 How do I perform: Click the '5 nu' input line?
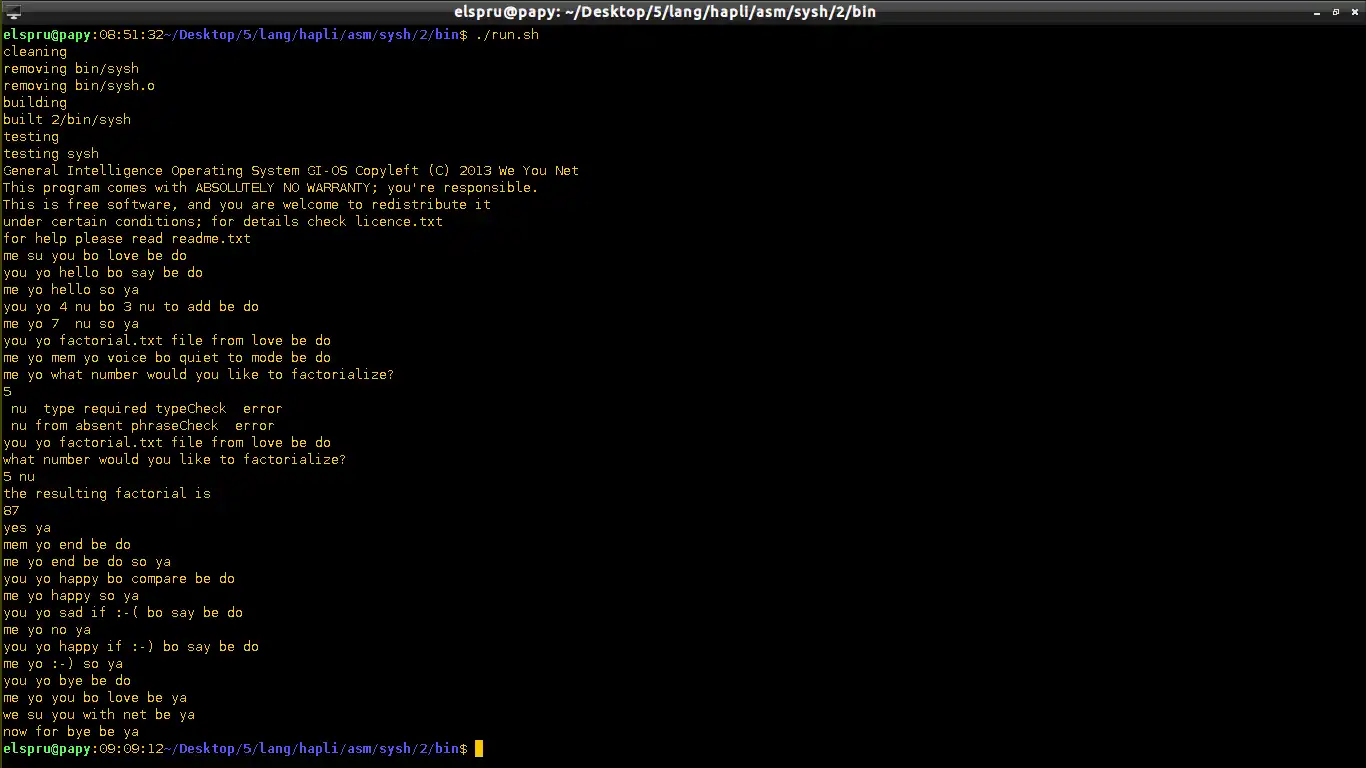pyautogui.click(x=19, y=477)
